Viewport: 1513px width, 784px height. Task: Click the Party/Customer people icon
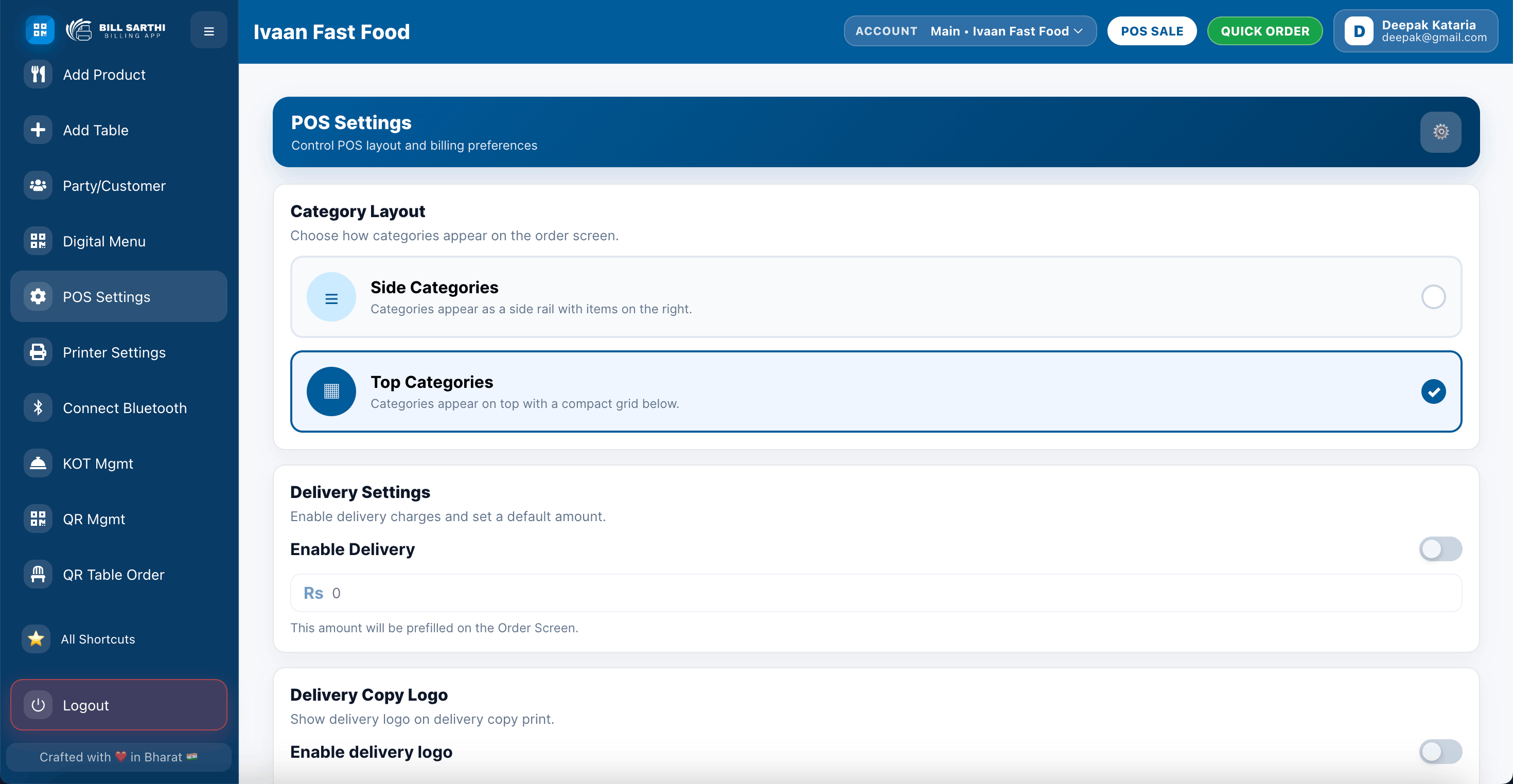point(38,186)
